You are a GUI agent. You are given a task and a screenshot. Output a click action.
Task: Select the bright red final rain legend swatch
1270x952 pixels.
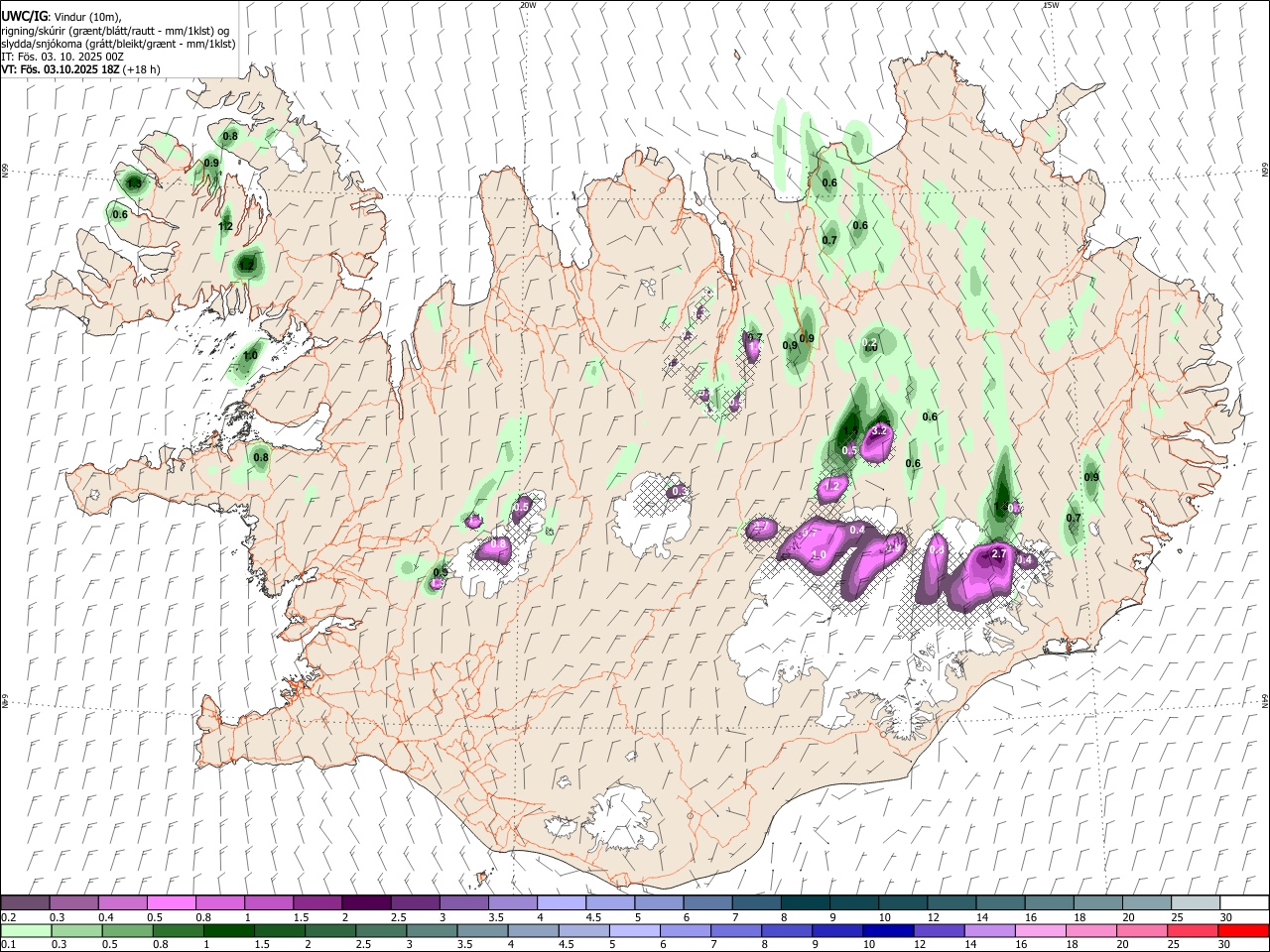(x=1244, y=931)
